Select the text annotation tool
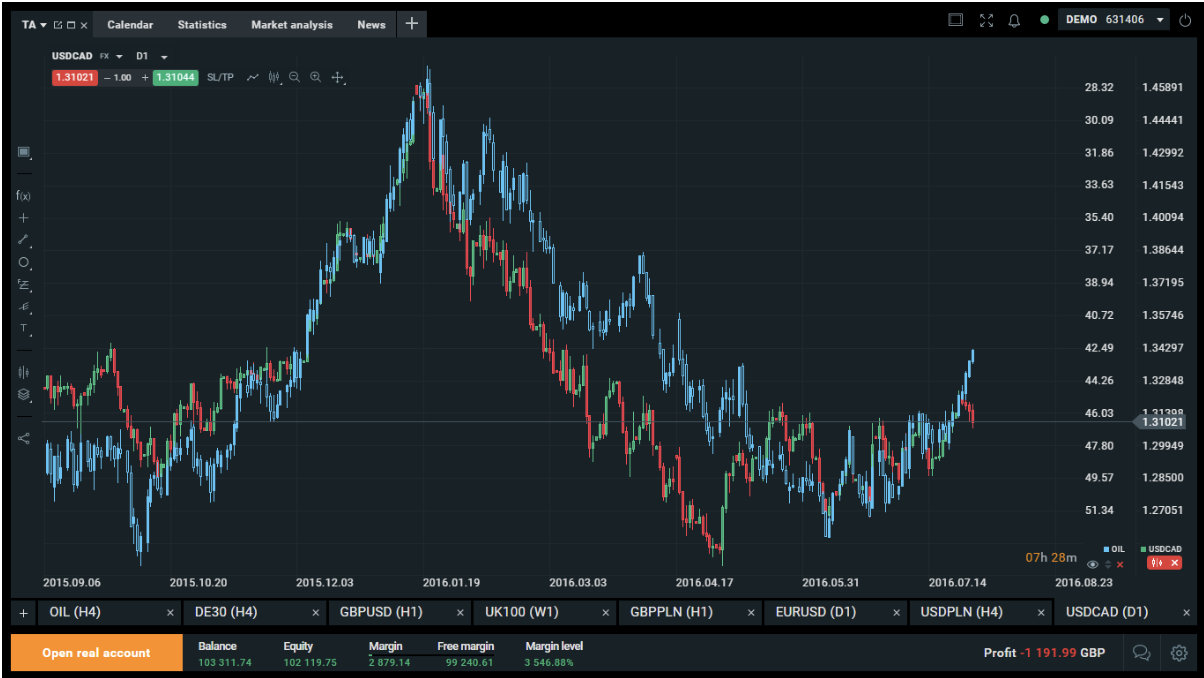 (x=23, y=328)
